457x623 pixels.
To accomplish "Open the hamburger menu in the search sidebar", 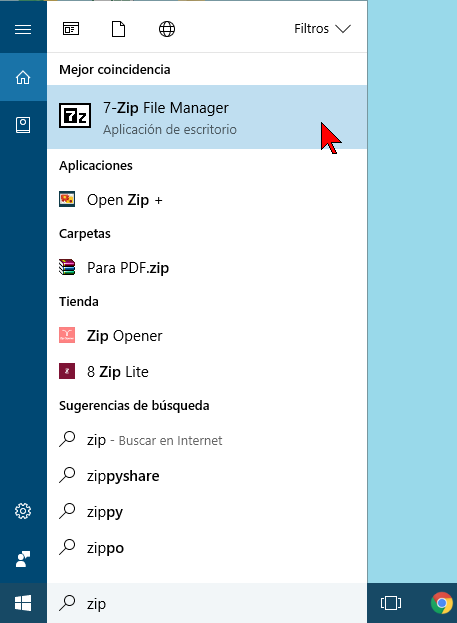I will 23,29.
